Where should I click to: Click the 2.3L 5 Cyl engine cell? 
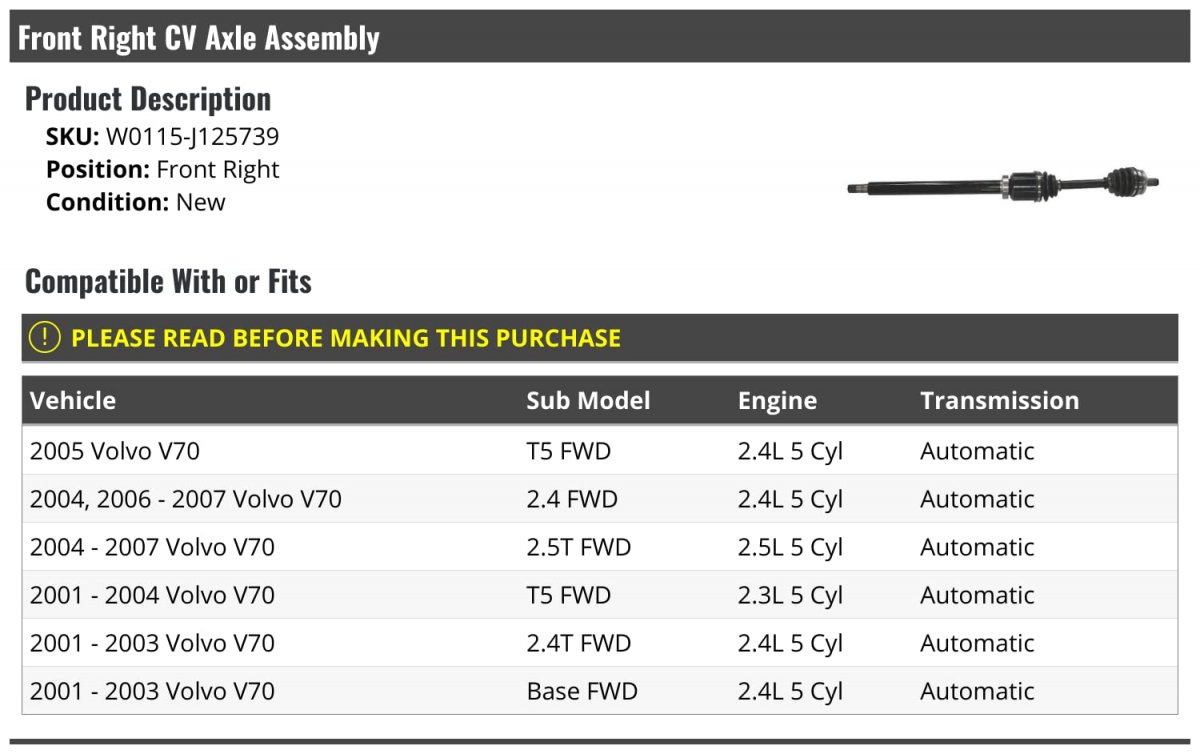coord(790,595)
